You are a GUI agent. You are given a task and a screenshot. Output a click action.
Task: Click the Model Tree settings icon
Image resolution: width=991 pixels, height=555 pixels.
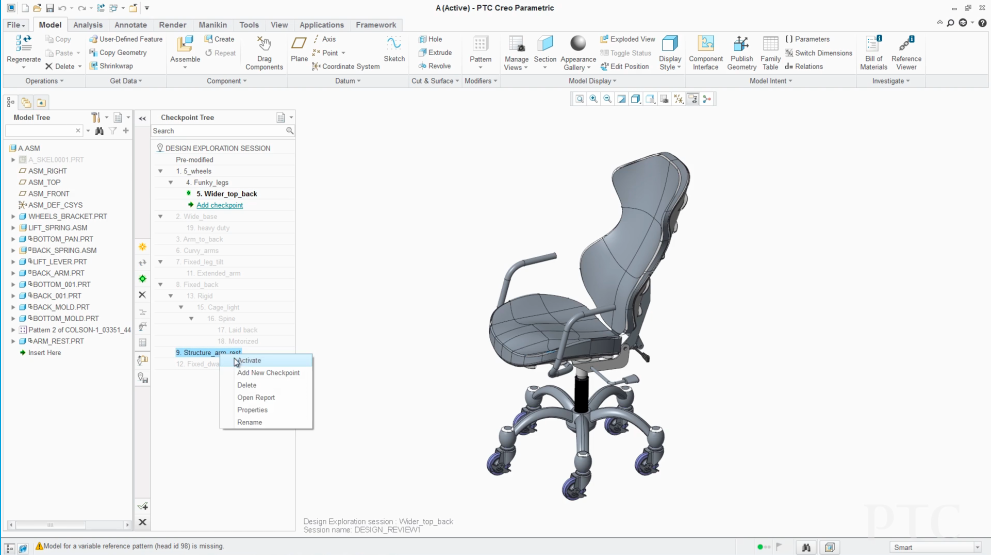95,118
